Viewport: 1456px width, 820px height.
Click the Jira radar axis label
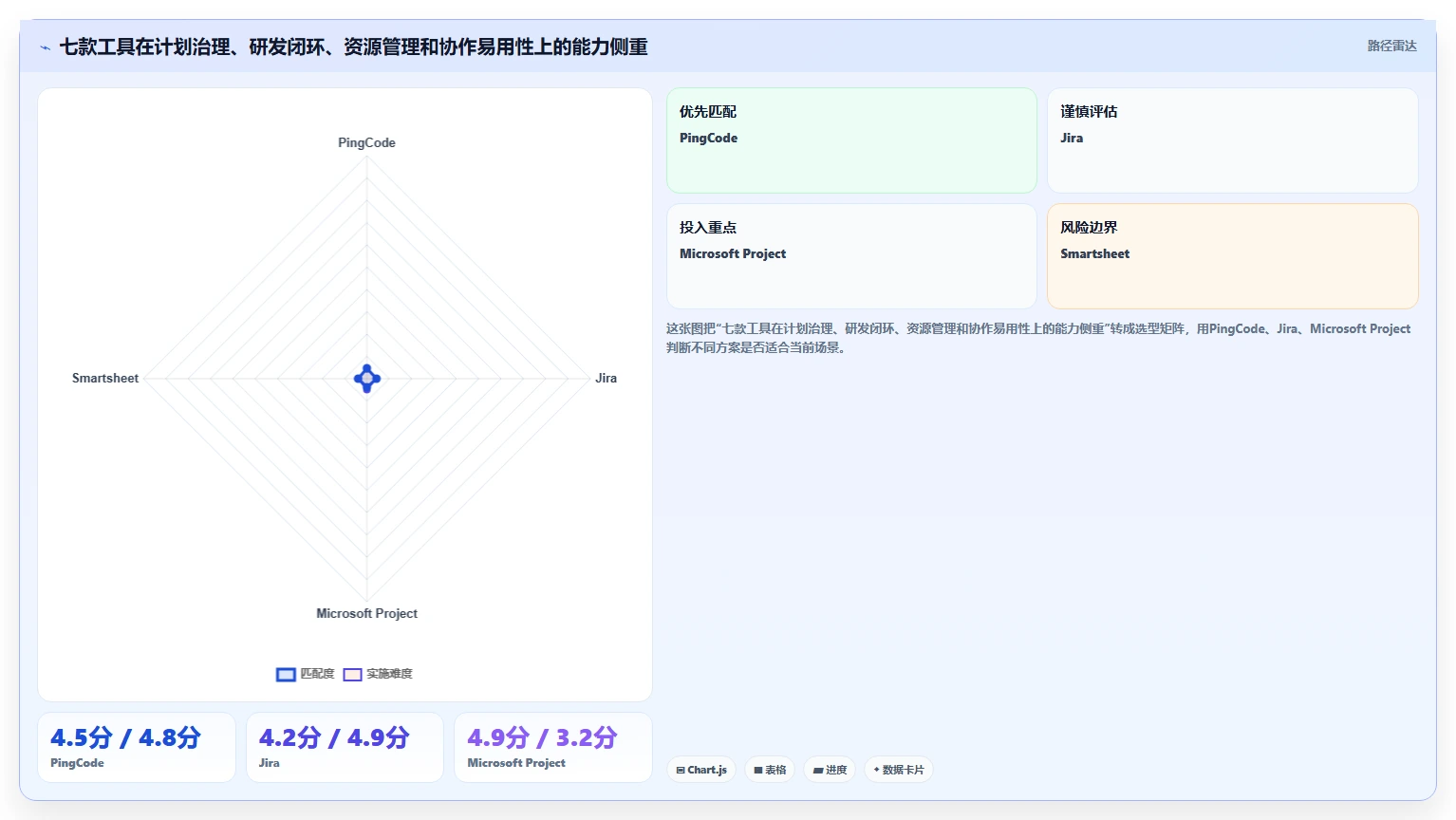[x=606, y=378]
